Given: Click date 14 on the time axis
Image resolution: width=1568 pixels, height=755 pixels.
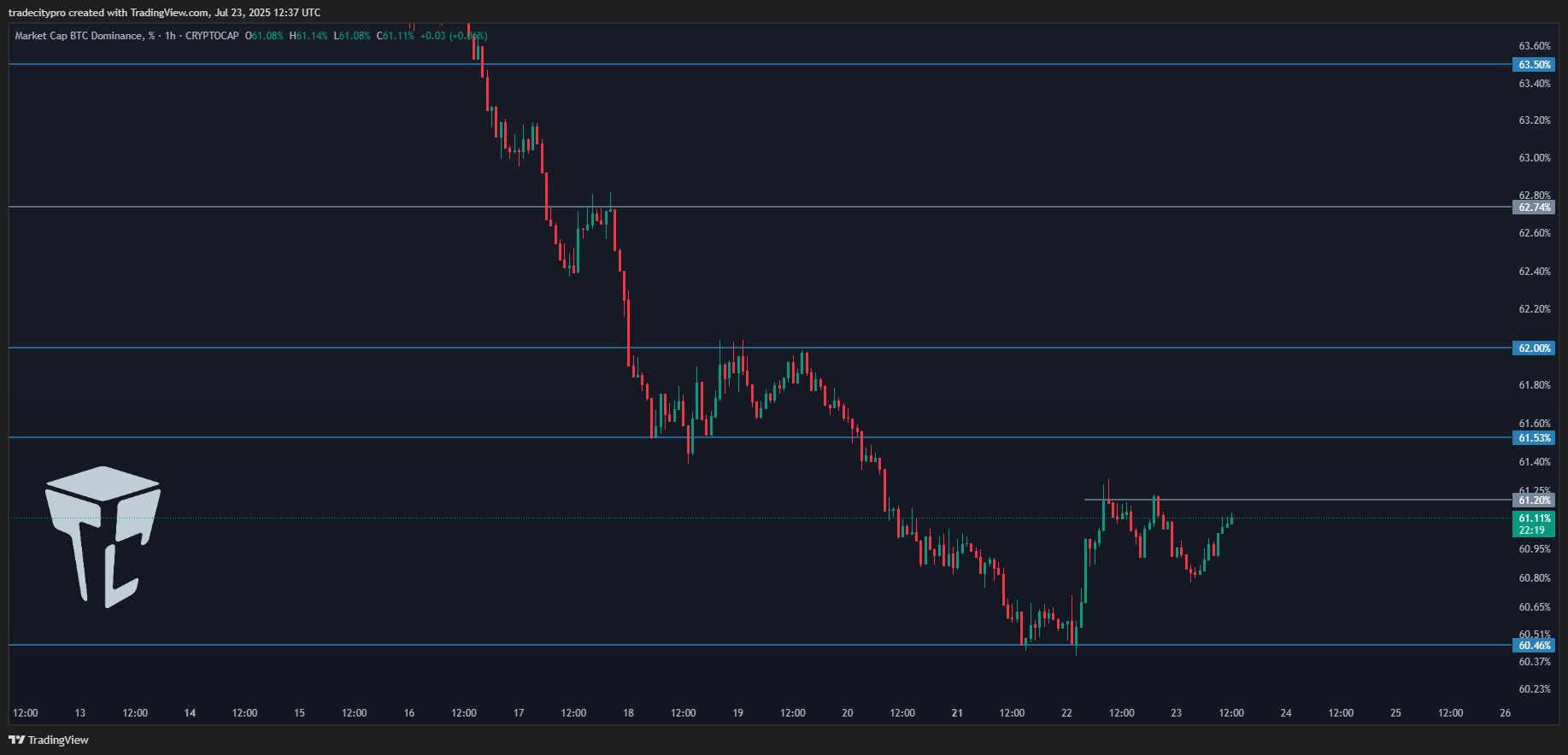Looking at the screenshot, I should click(x=190, y=713).
